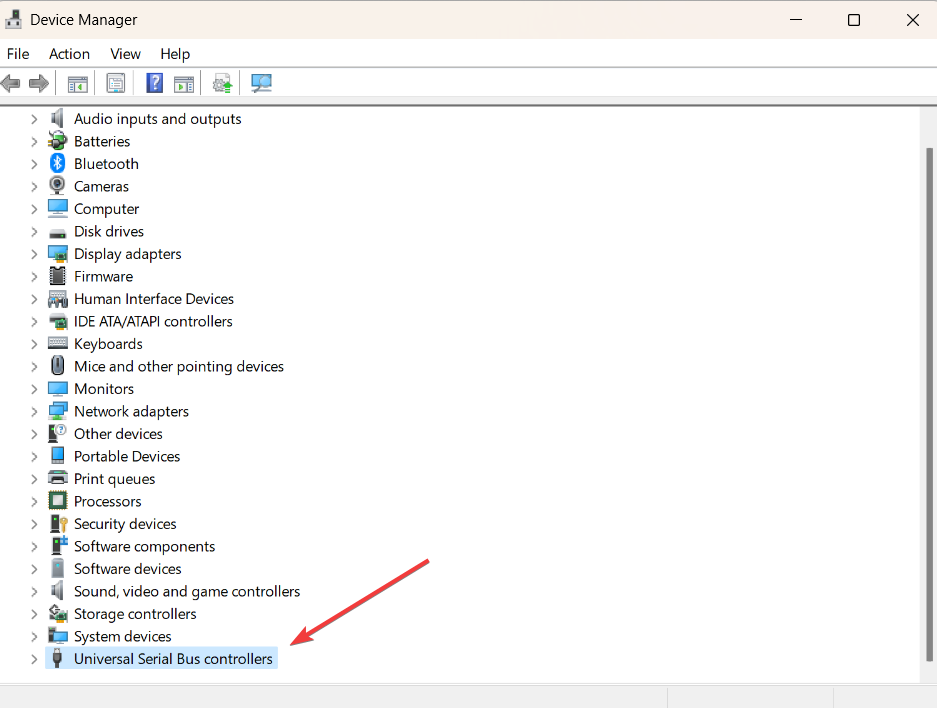Click the Portable Devices icon
Viewport: 937px width, 708px height.
57,456
